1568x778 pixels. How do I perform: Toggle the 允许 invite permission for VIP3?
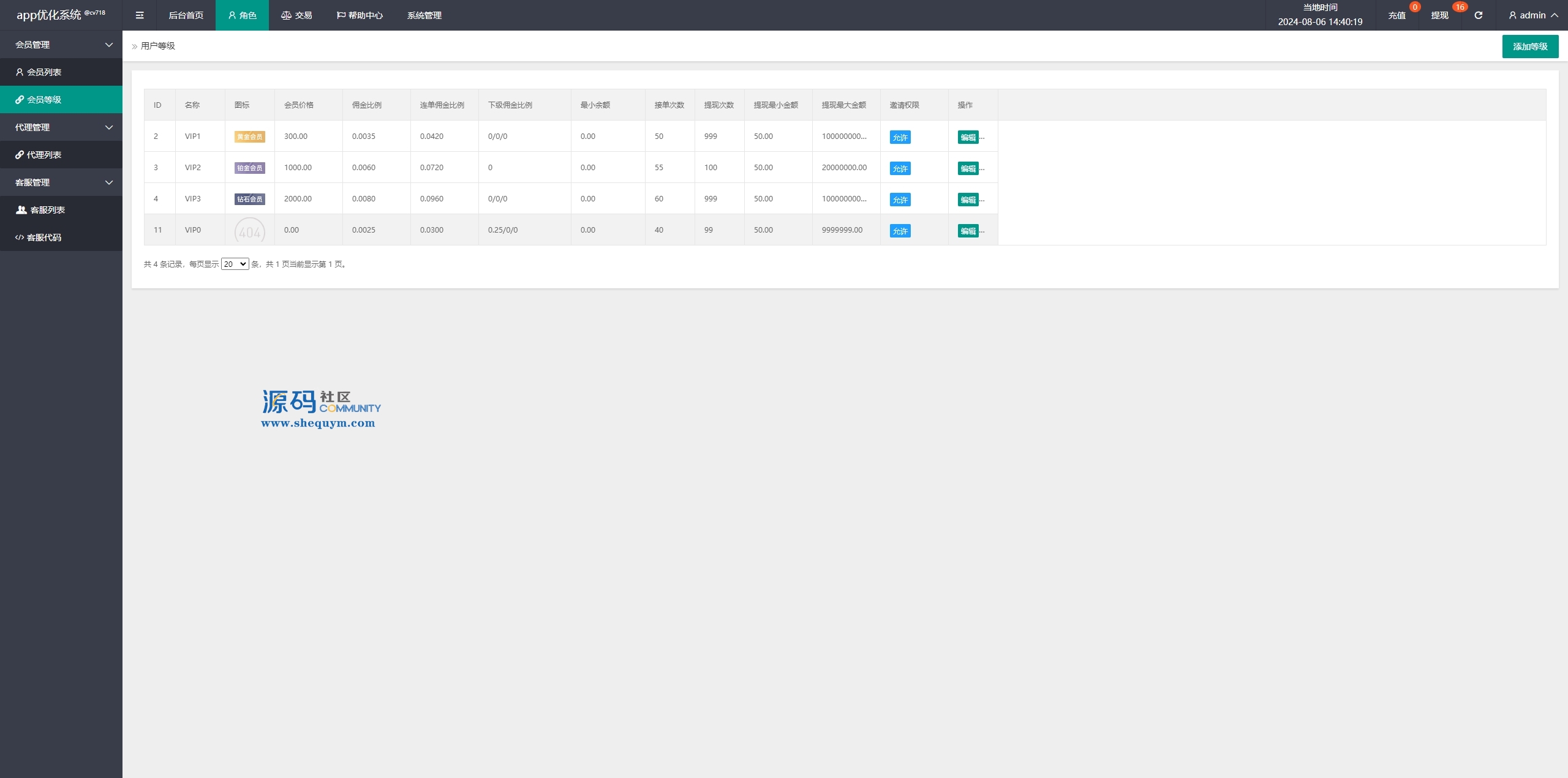[x=900, y=200]
